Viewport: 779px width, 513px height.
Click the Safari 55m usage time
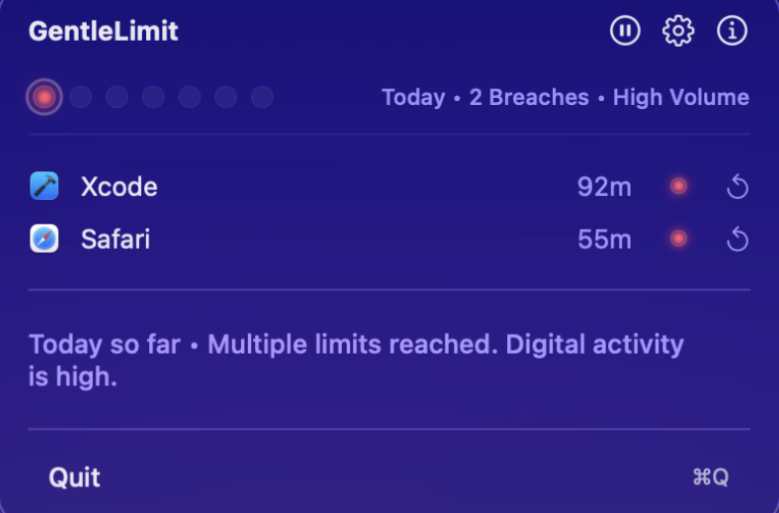click(x=604, y=240)
